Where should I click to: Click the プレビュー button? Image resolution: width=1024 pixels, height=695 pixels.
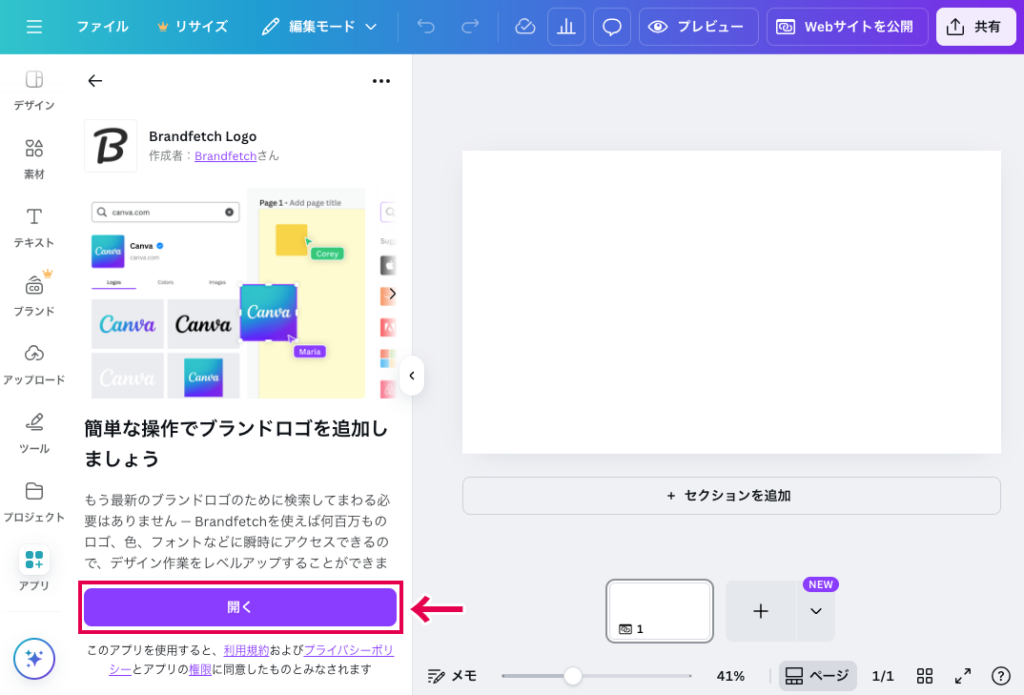(x=698, y=27)
